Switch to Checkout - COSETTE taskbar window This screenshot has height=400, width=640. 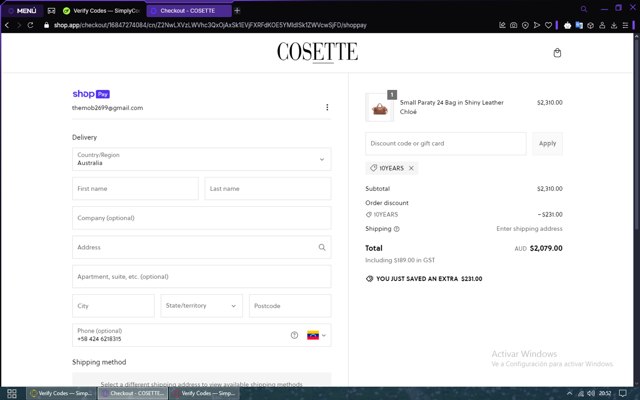click(133, 393)
